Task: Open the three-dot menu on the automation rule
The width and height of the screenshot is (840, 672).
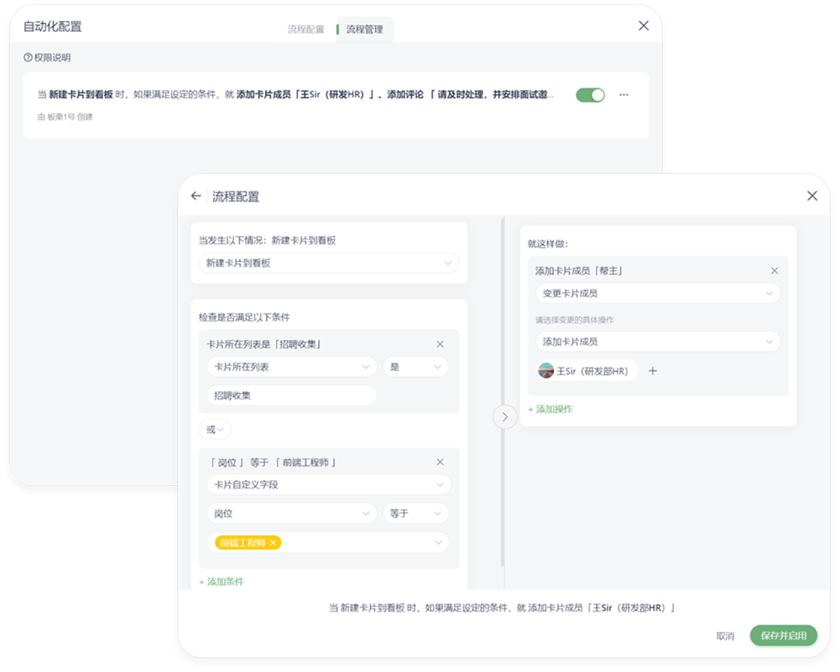Action: (624, 95)
